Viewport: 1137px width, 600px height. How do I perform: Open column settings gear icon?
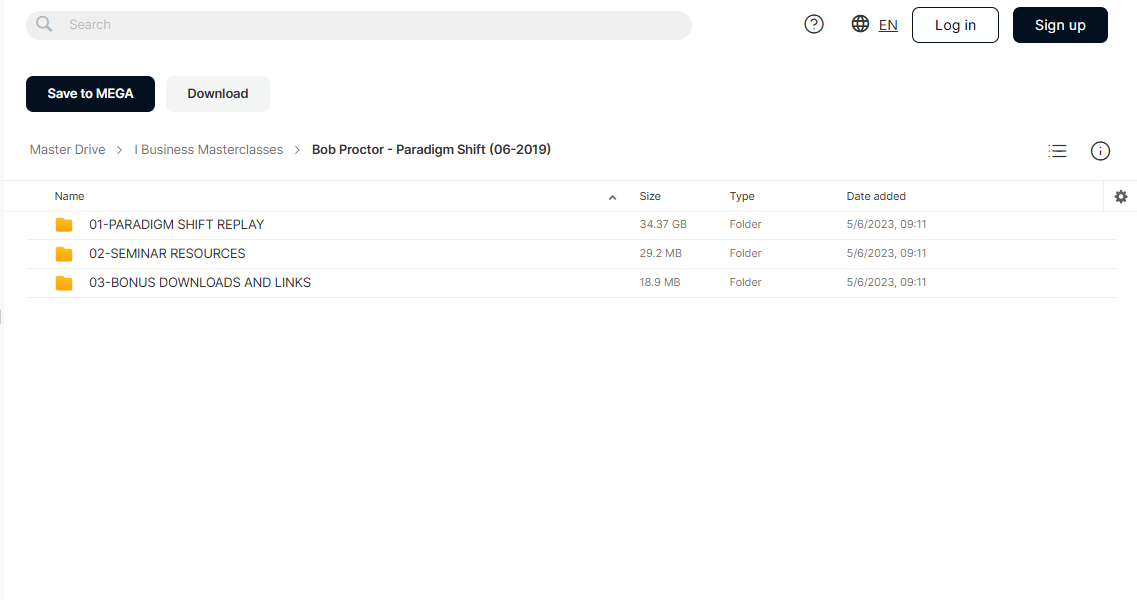(1120, 197)
